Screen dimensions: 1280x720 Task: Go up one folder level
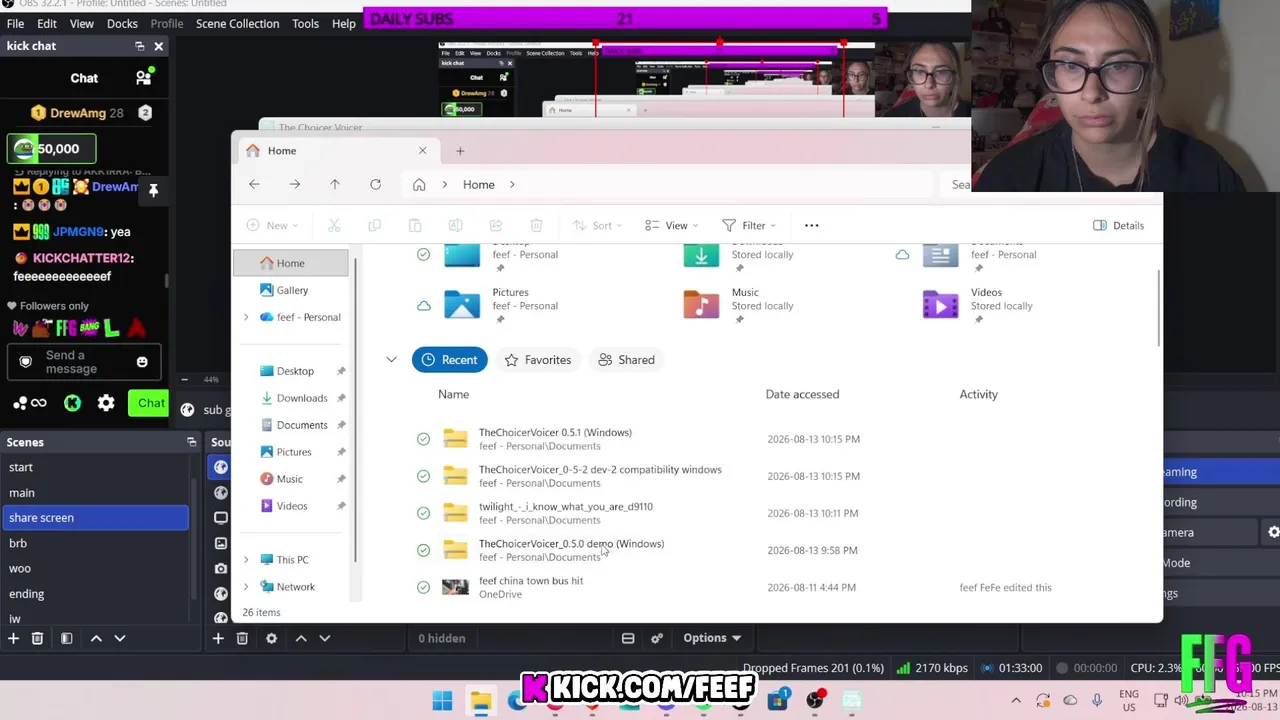(335, 184)
